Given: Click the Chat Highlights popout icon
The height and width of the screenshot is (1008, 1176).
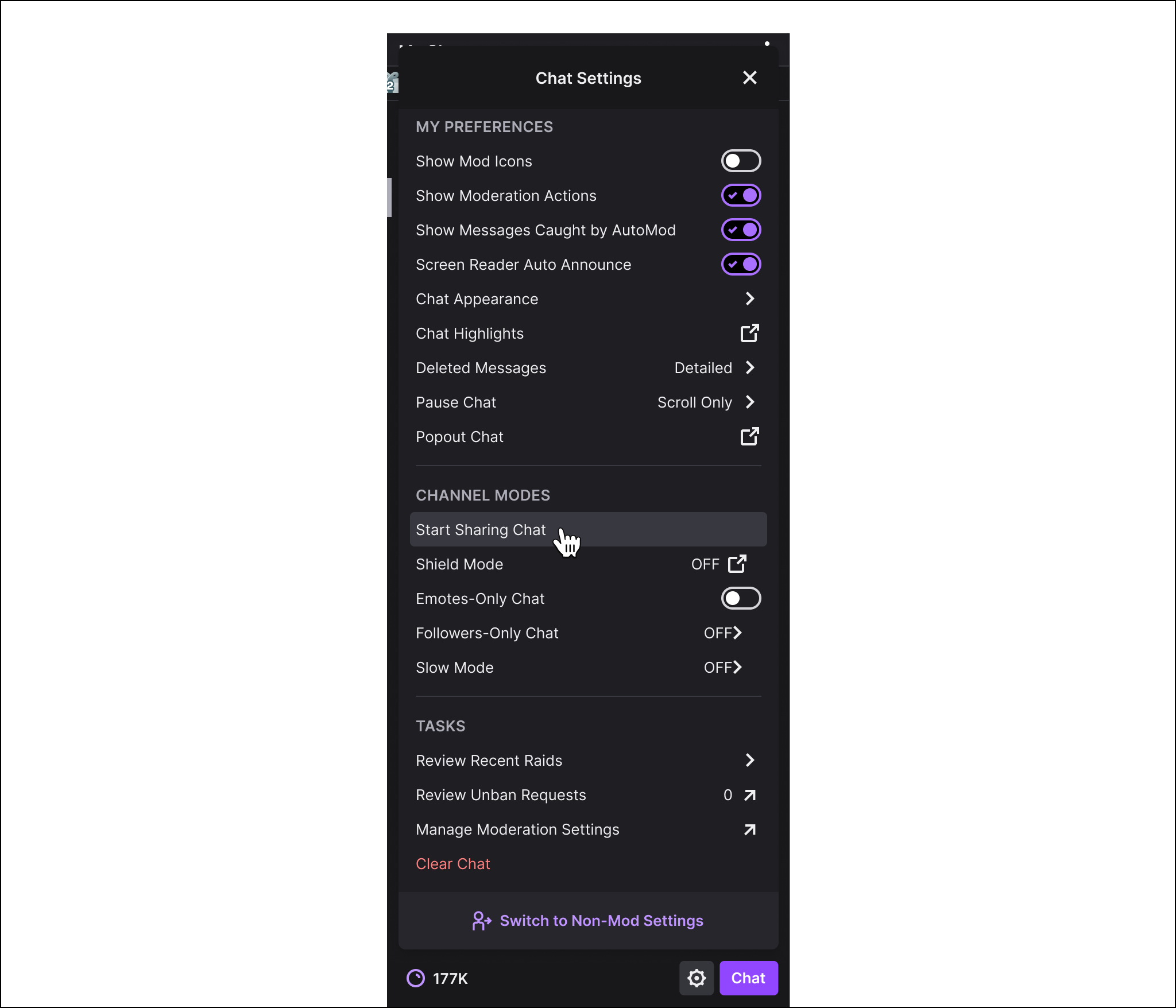Looking at the screenshot, I should coord(749,334).
